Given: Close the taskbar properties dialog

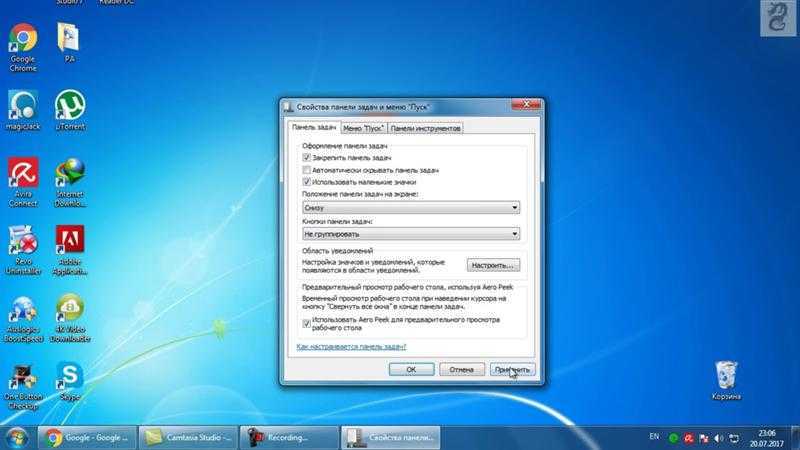Looking at the screenshot, I should (x=526, y=105).
